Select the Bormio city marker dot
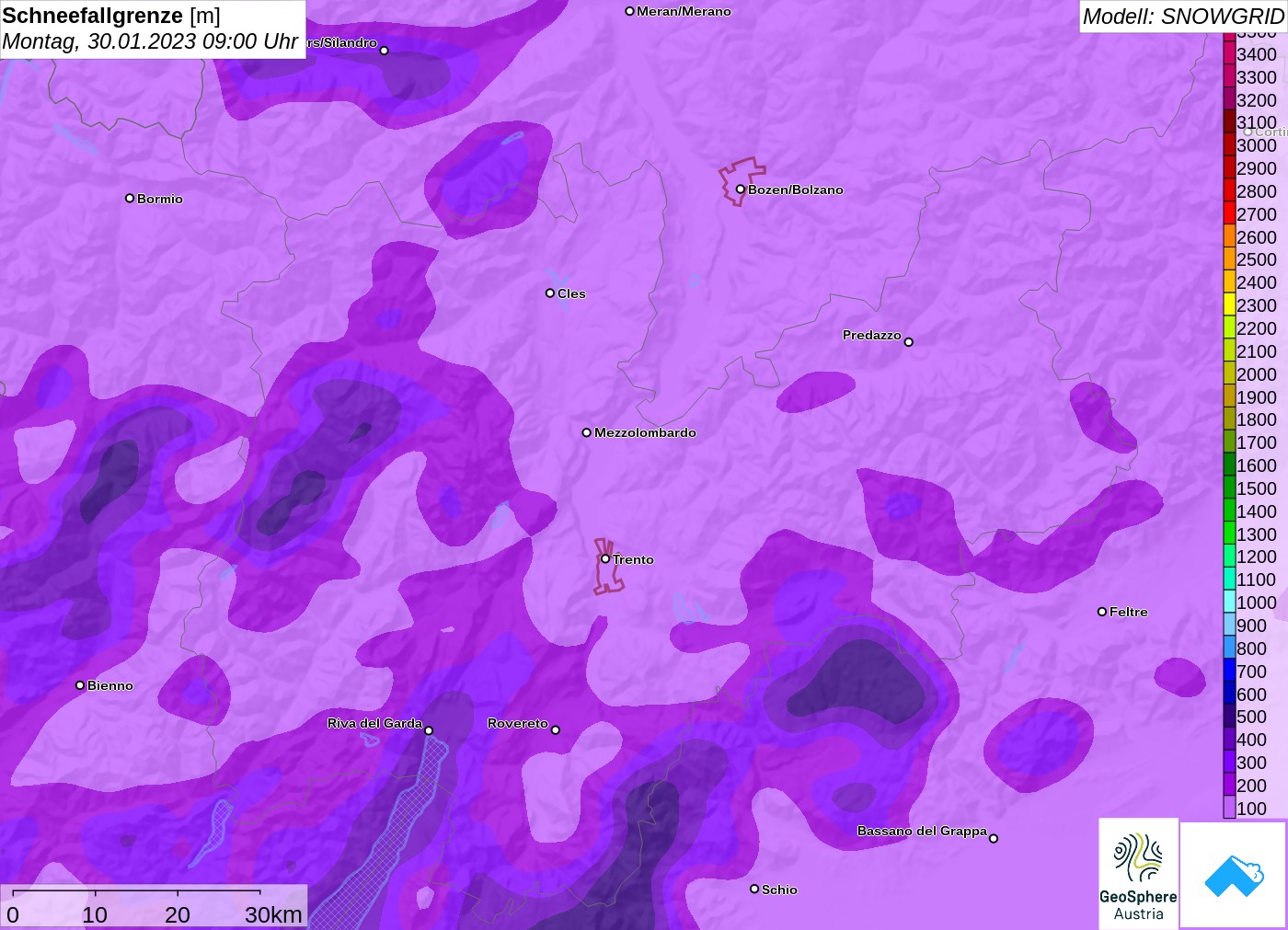1288x930 pixels. pyautogui.click(x=130, y=198)
